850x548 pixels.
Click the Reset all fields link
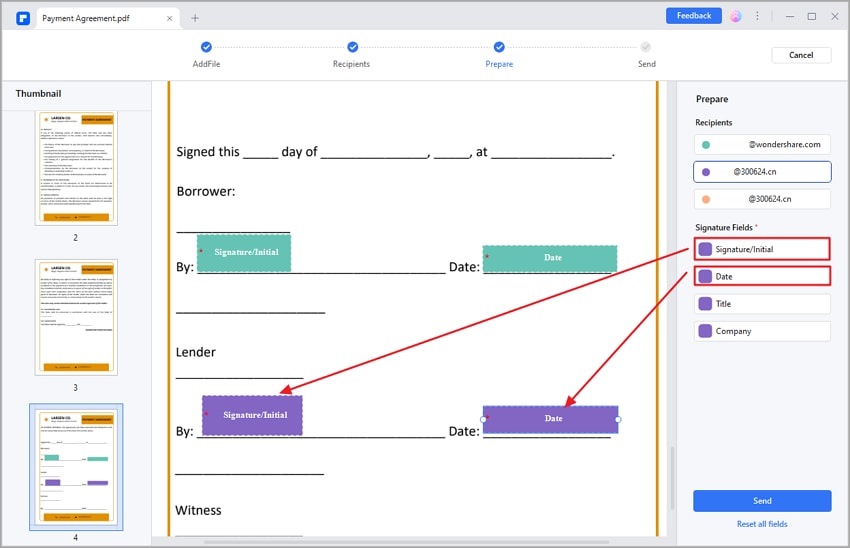762,524
